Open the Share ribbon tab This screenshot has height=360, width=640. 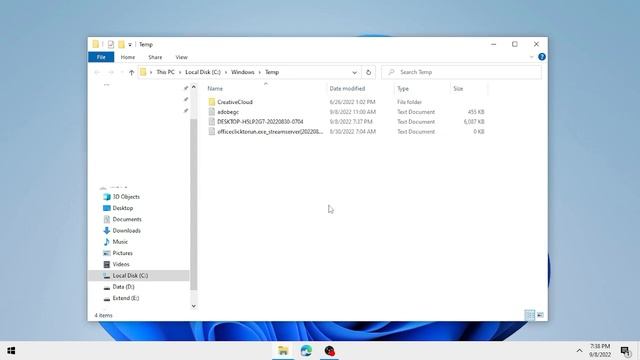[155, 57]
